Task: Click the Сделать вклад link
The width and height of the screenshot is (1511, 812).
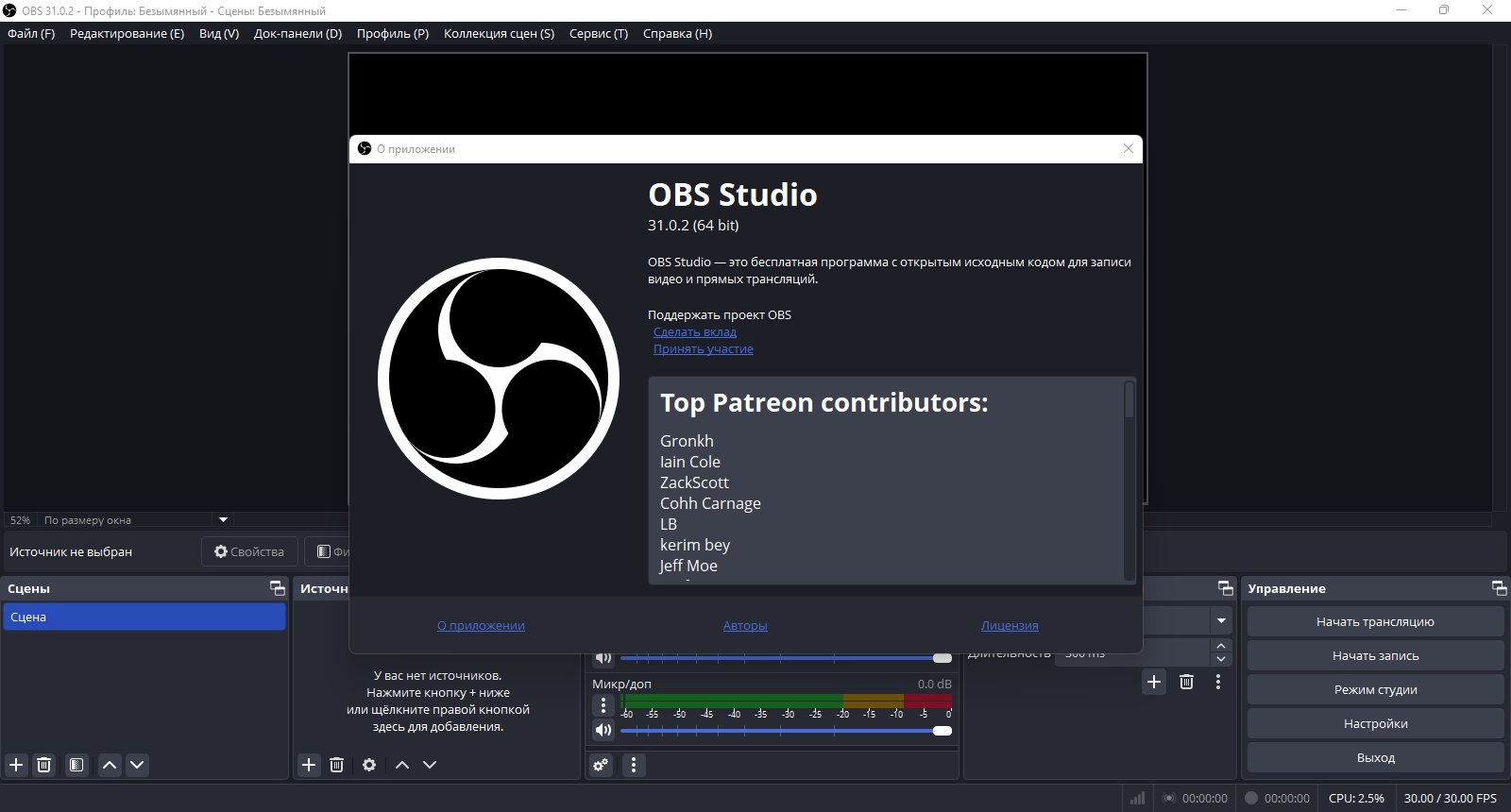Action: [695, 332]
